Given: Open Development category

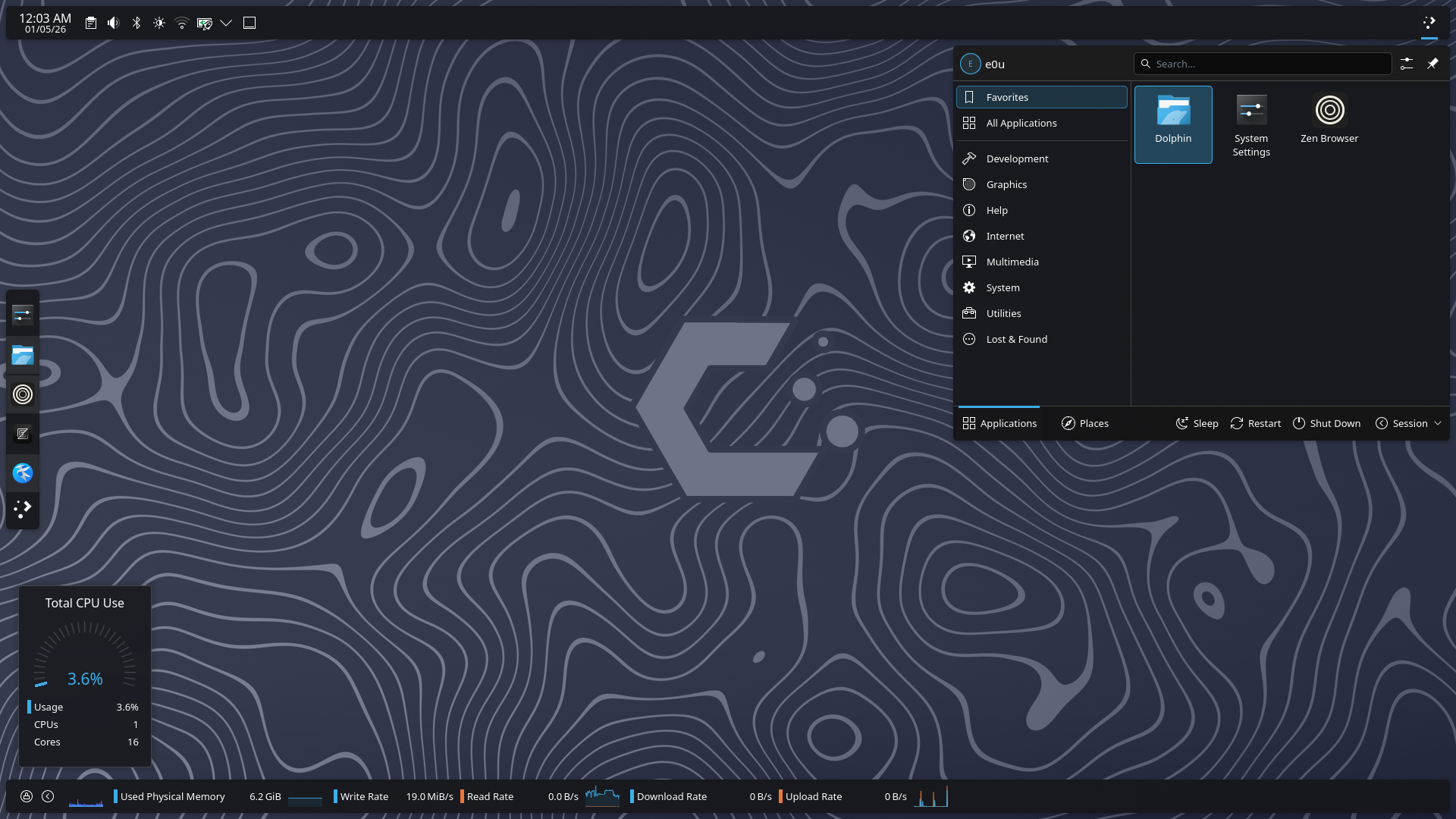Looking at the screenshot, I should [x=1042, y=158].
